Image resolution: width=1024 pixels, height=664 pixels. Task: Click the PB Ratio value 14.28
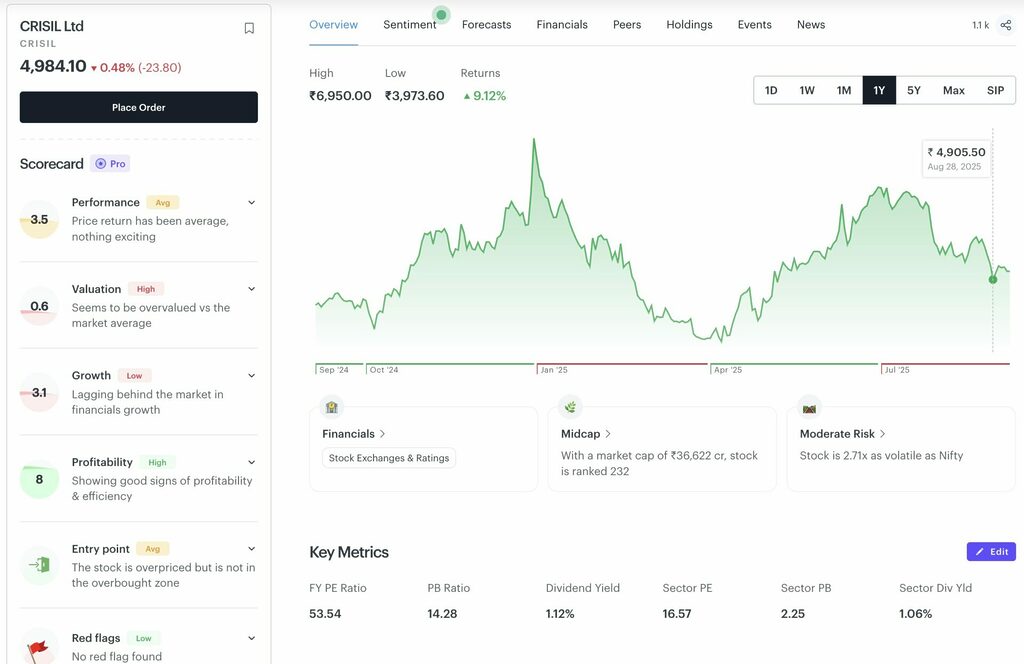(442, 614)
